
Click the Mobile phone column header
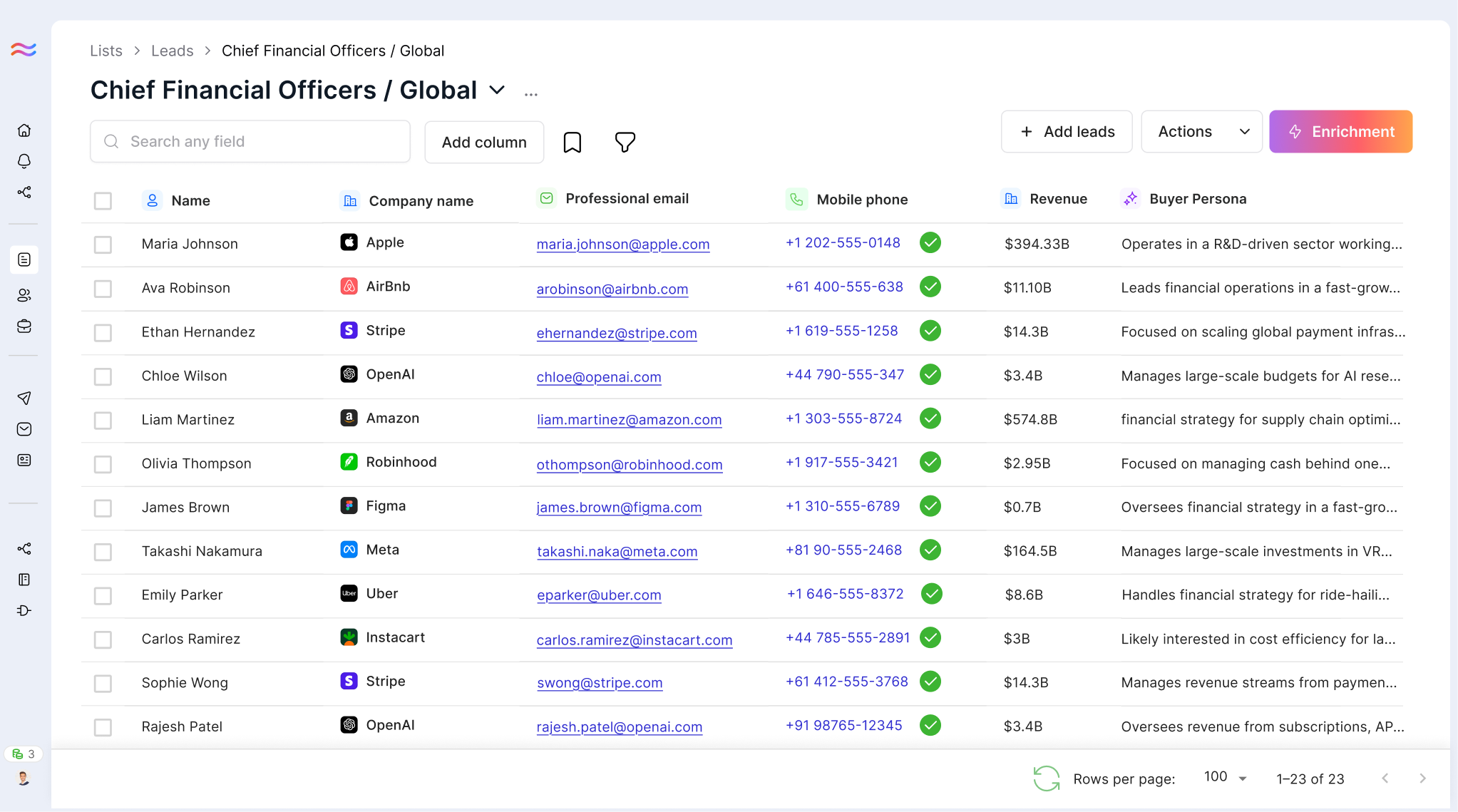[x=862, y=200]
